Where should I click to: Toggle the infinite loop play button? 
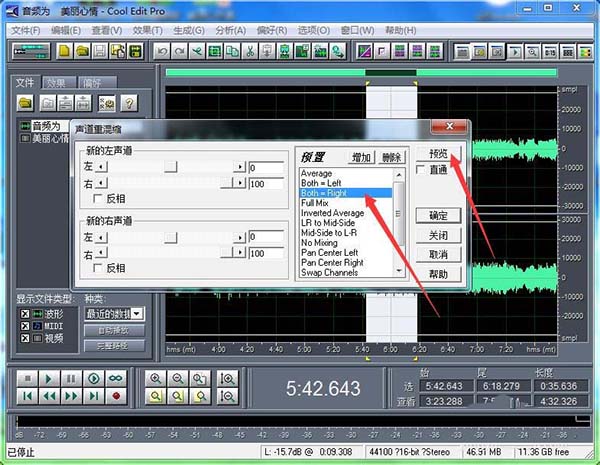point(116,378)
